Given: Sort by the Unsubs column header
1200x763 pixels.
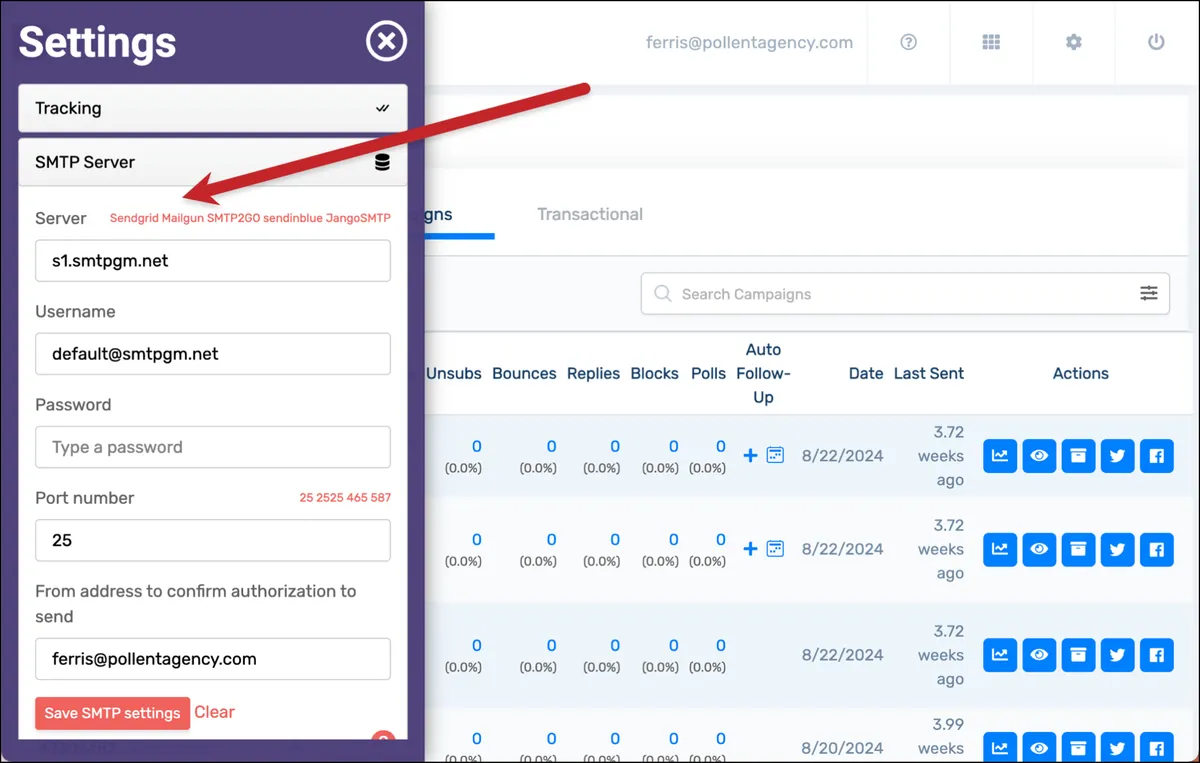Looking at the screenshot, I should 454,373.
